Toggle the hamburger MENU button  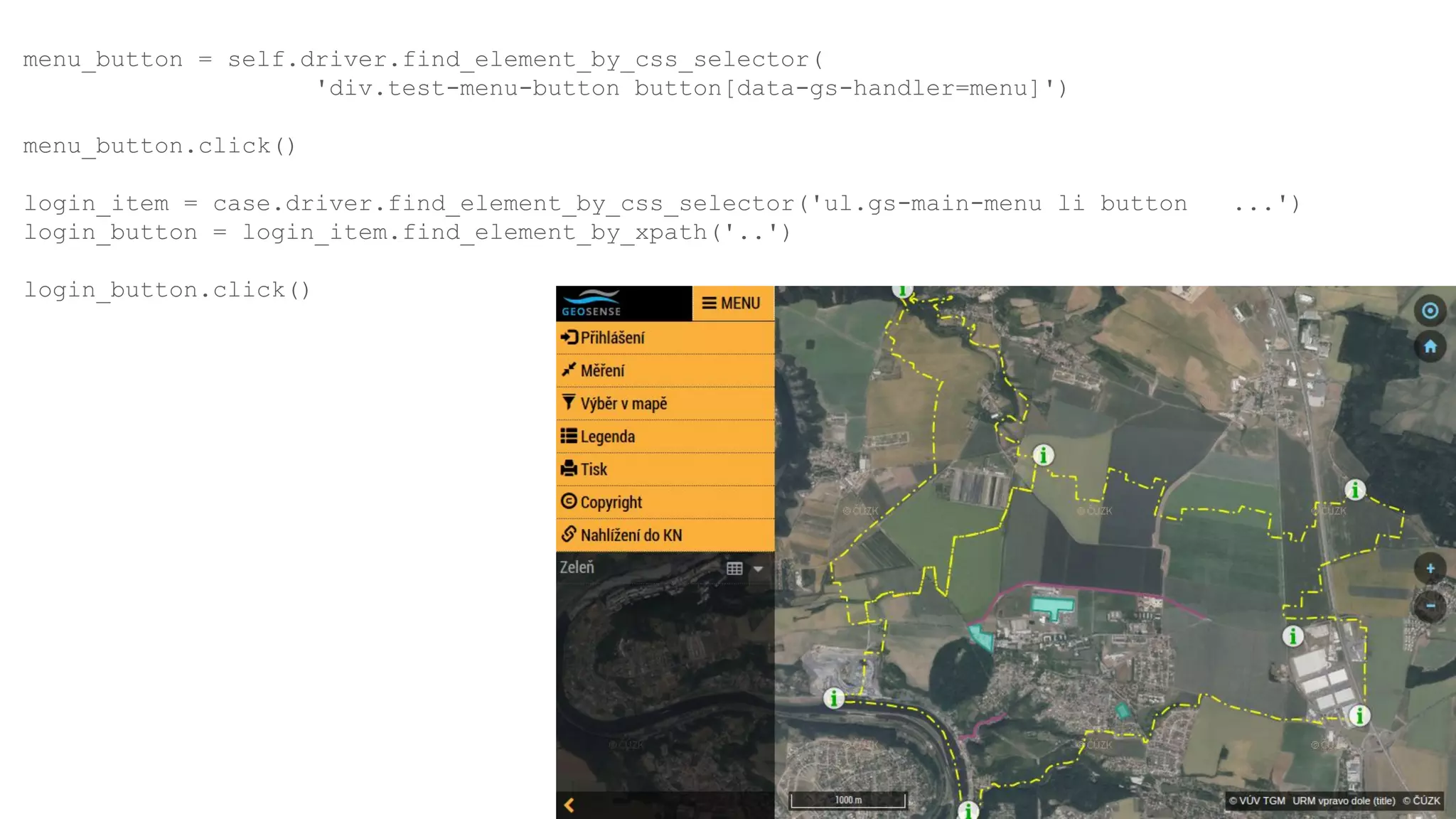pos(732,304)
